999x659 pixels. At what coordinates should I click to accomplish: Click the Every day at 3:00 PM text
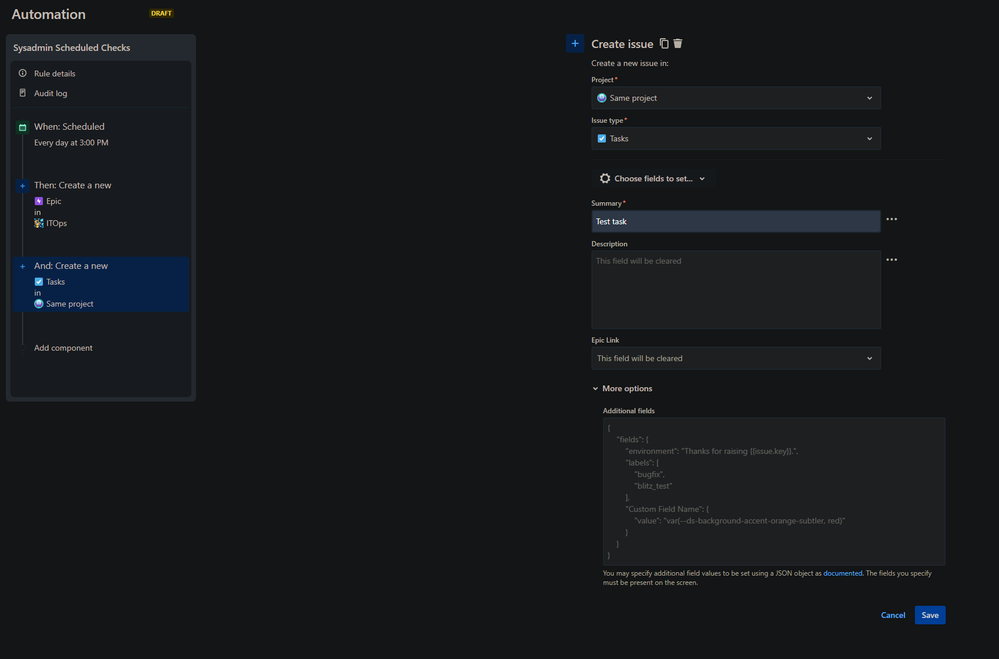coord(71,143)
